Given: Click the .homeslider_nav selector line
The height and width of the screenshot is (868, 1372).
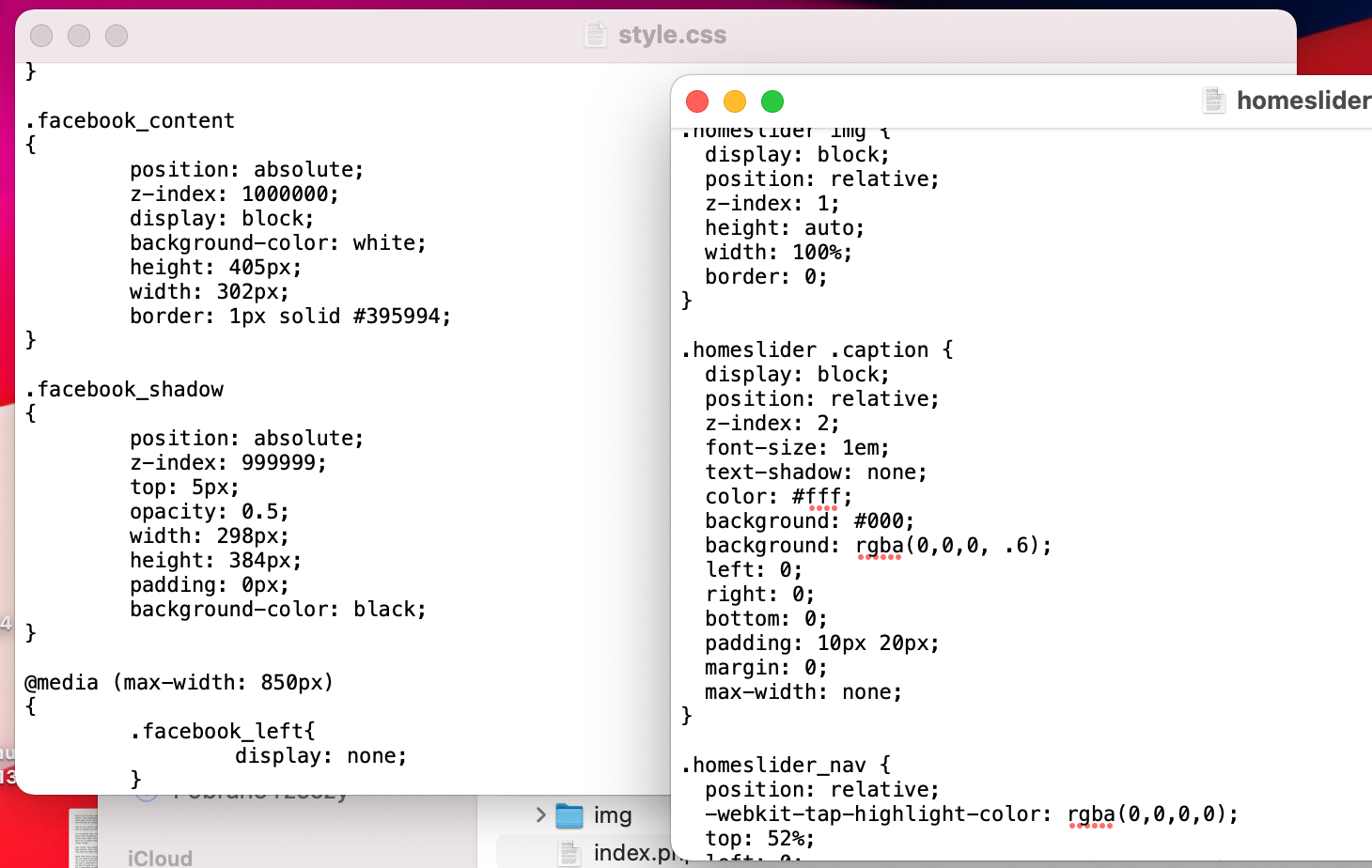Looking at the screenshot, I should click(786, 766).
